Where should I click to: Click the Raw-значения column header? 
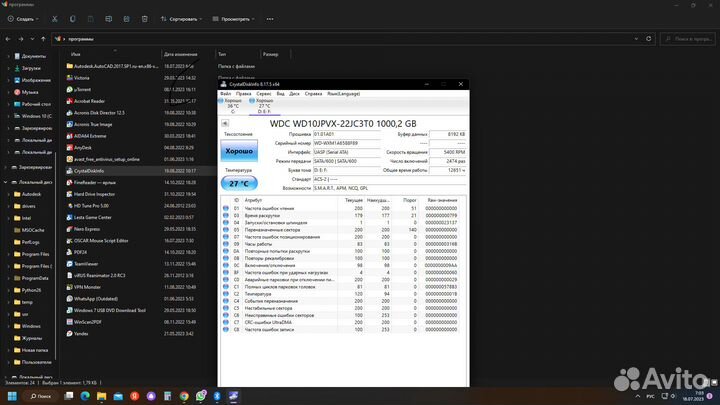click(x=442, y=200)
